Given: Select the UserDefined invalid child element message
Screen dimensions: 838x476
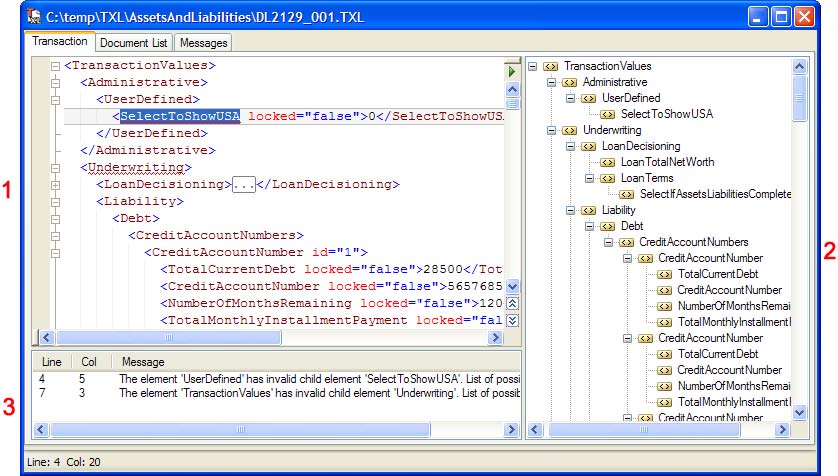Looking at the screenshot, I should point(276,379).
